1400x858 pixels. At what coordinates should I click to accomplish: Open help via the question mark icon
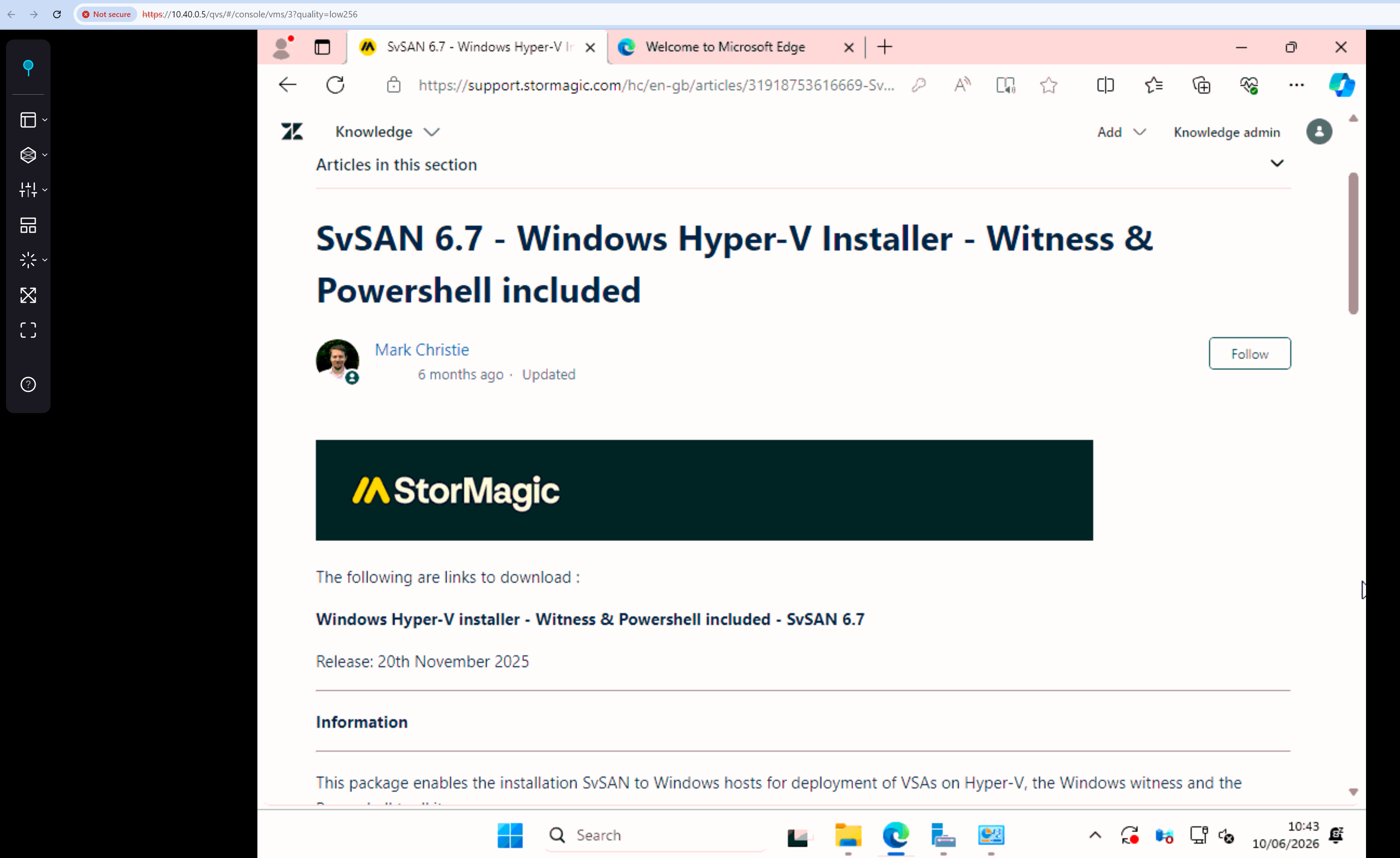point(28,385)
